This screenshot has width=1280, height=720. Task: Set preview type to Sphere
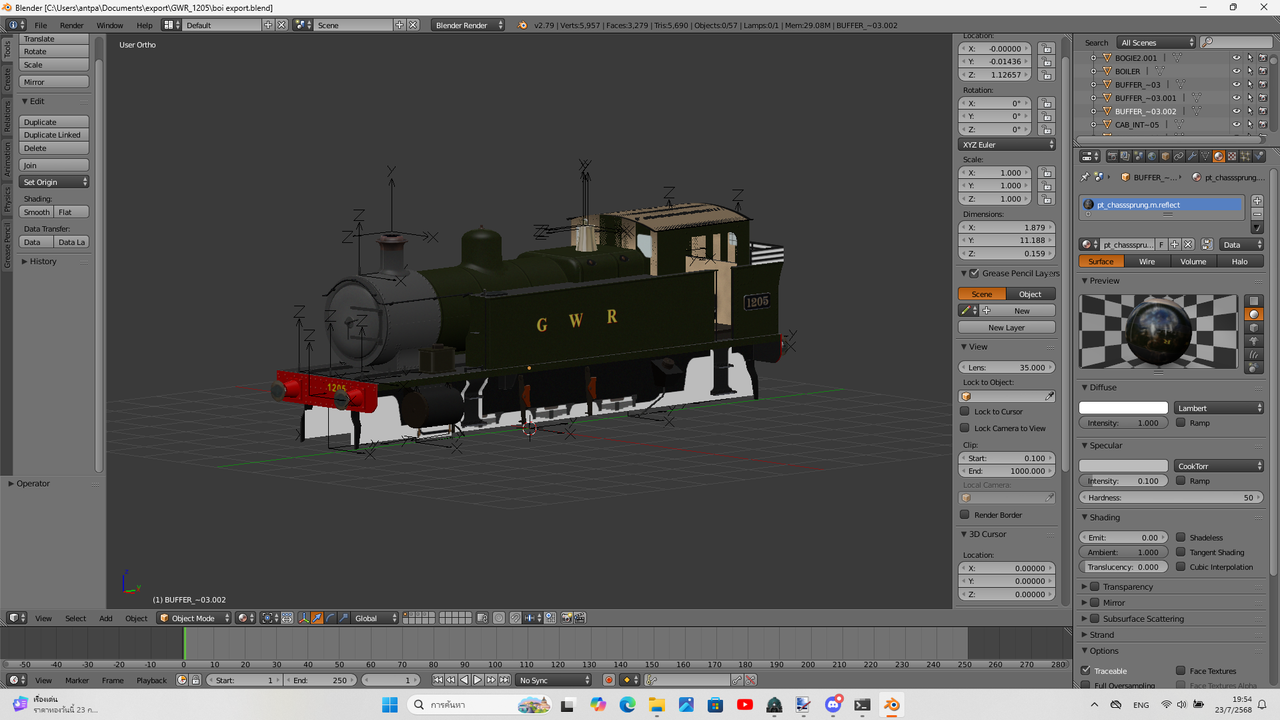[x=1255, y=314]
